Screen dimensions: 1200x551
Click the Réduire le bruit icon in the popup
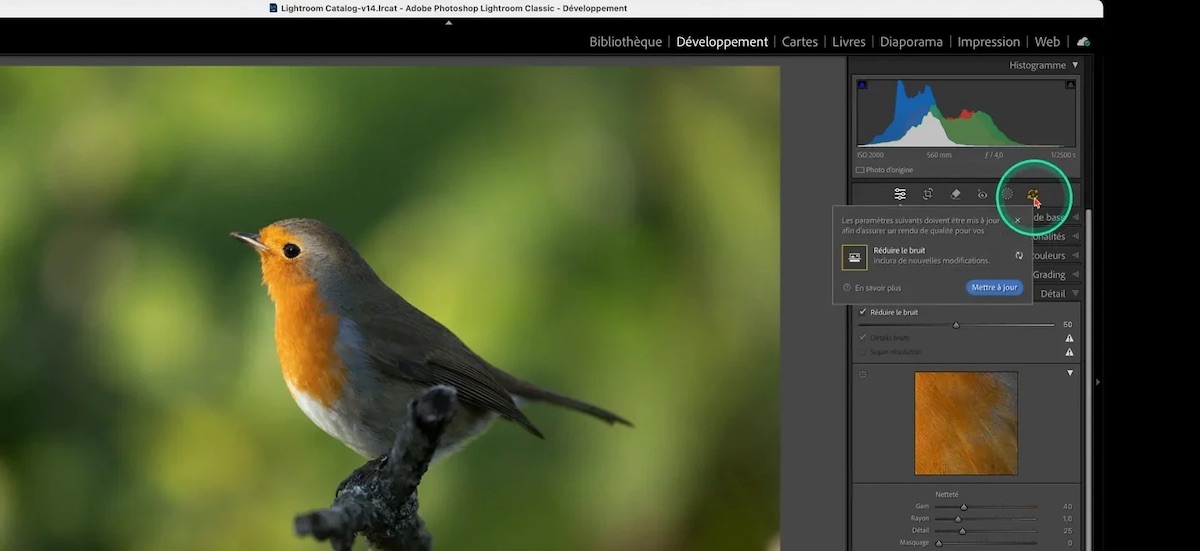pos(854,257)
